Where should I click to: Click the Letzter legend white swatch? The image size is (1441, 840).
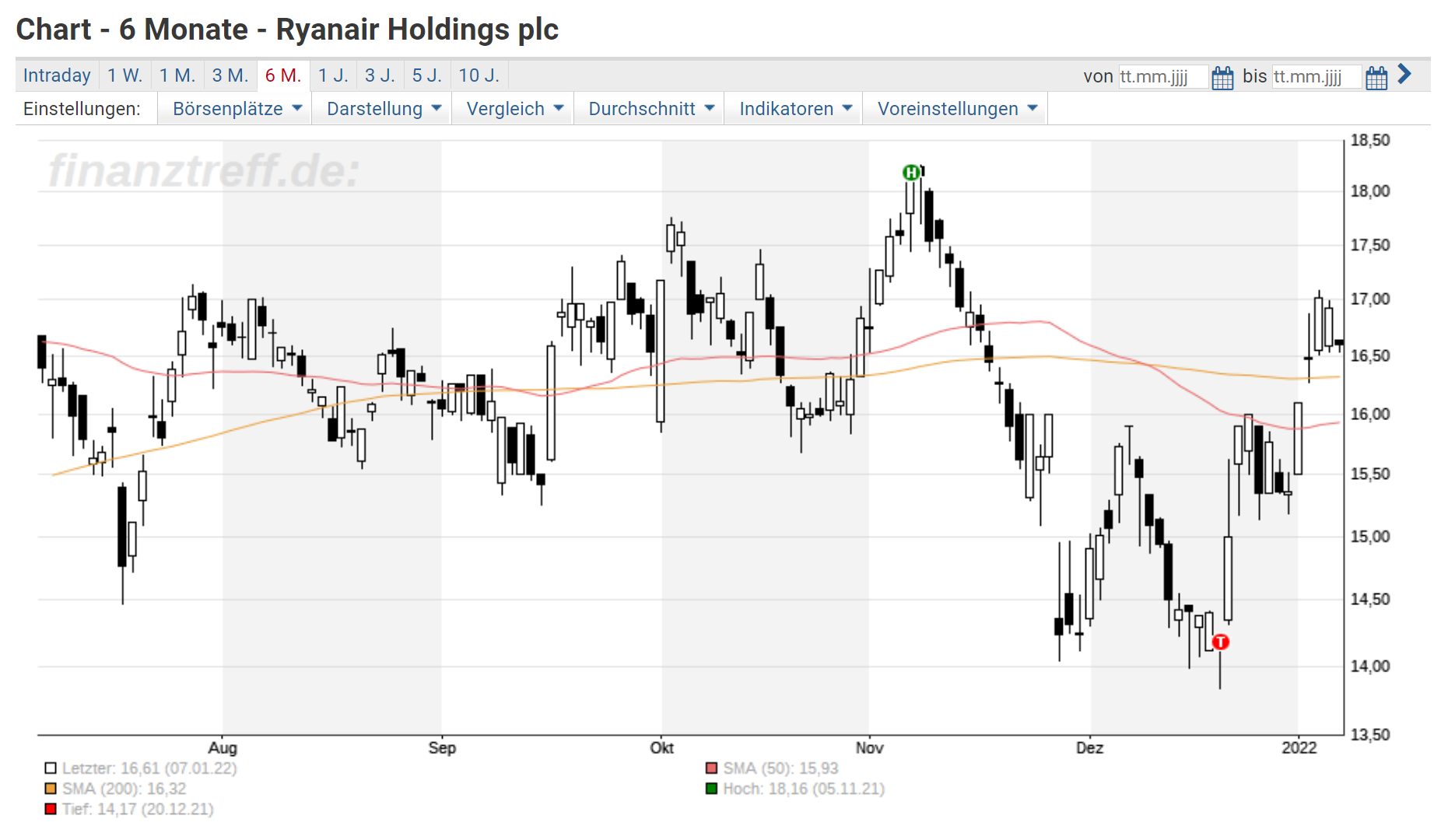click(51, 768)
